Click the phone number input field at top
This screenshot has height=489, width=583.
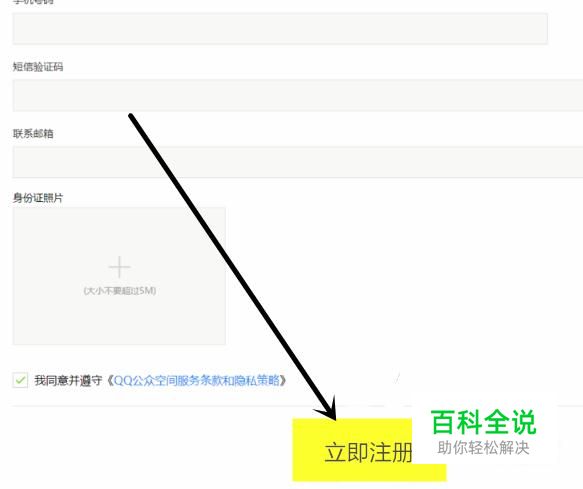pos(280,29)
